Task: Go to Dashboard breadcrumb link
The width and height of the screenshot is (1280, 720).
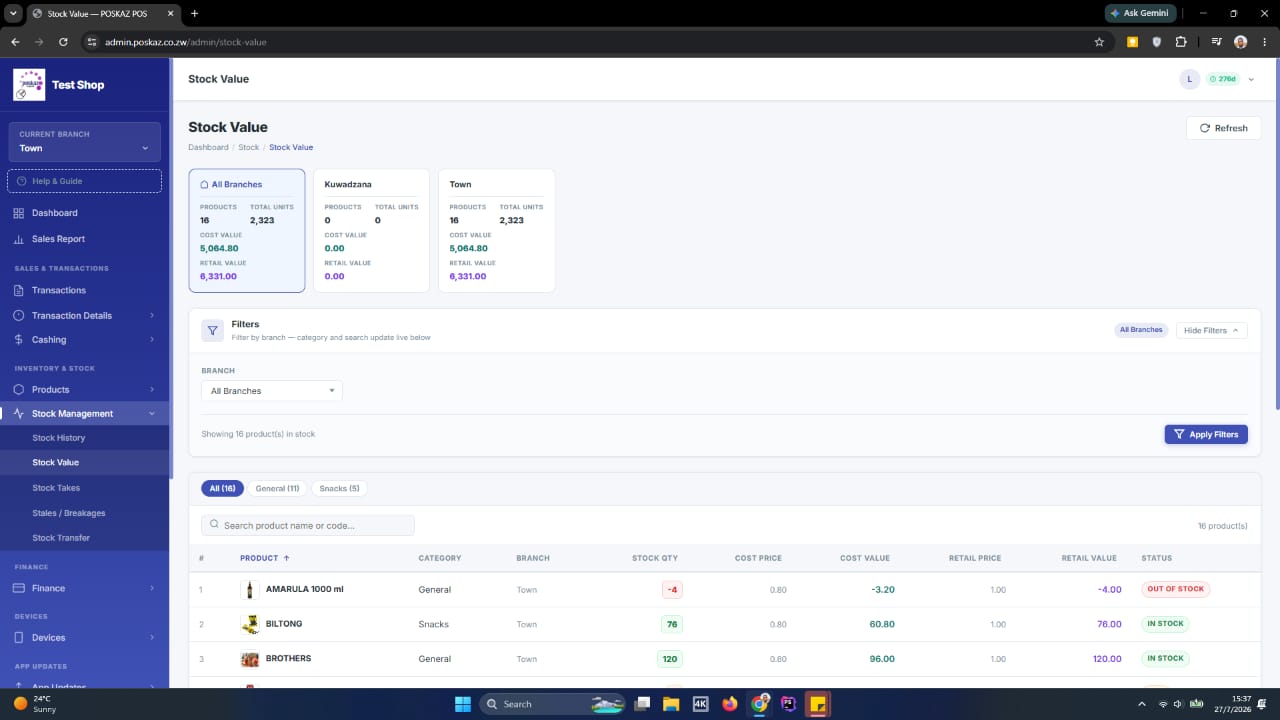Action: click(208, 147)
